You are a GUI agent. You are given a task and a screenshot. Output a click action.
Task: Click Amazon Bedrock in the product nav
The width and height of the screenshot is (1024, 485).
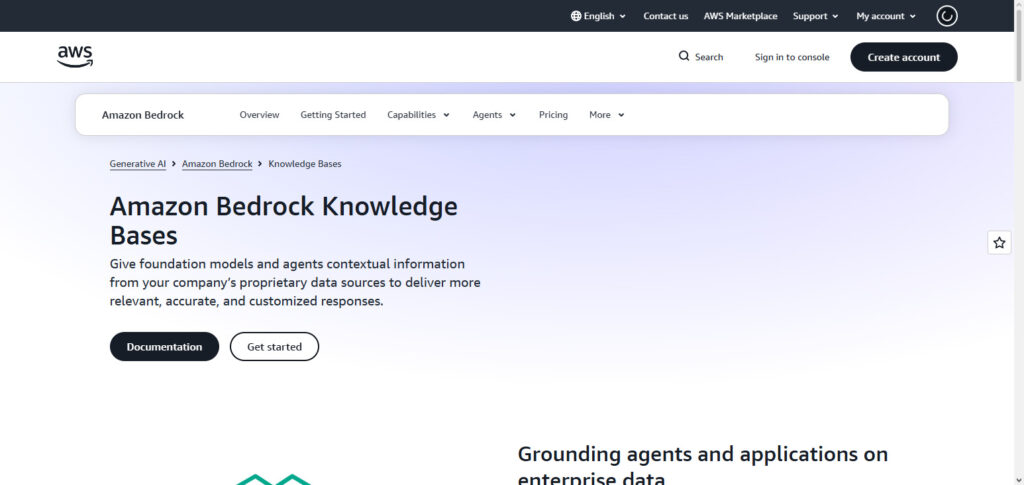[x=143, y=115]
